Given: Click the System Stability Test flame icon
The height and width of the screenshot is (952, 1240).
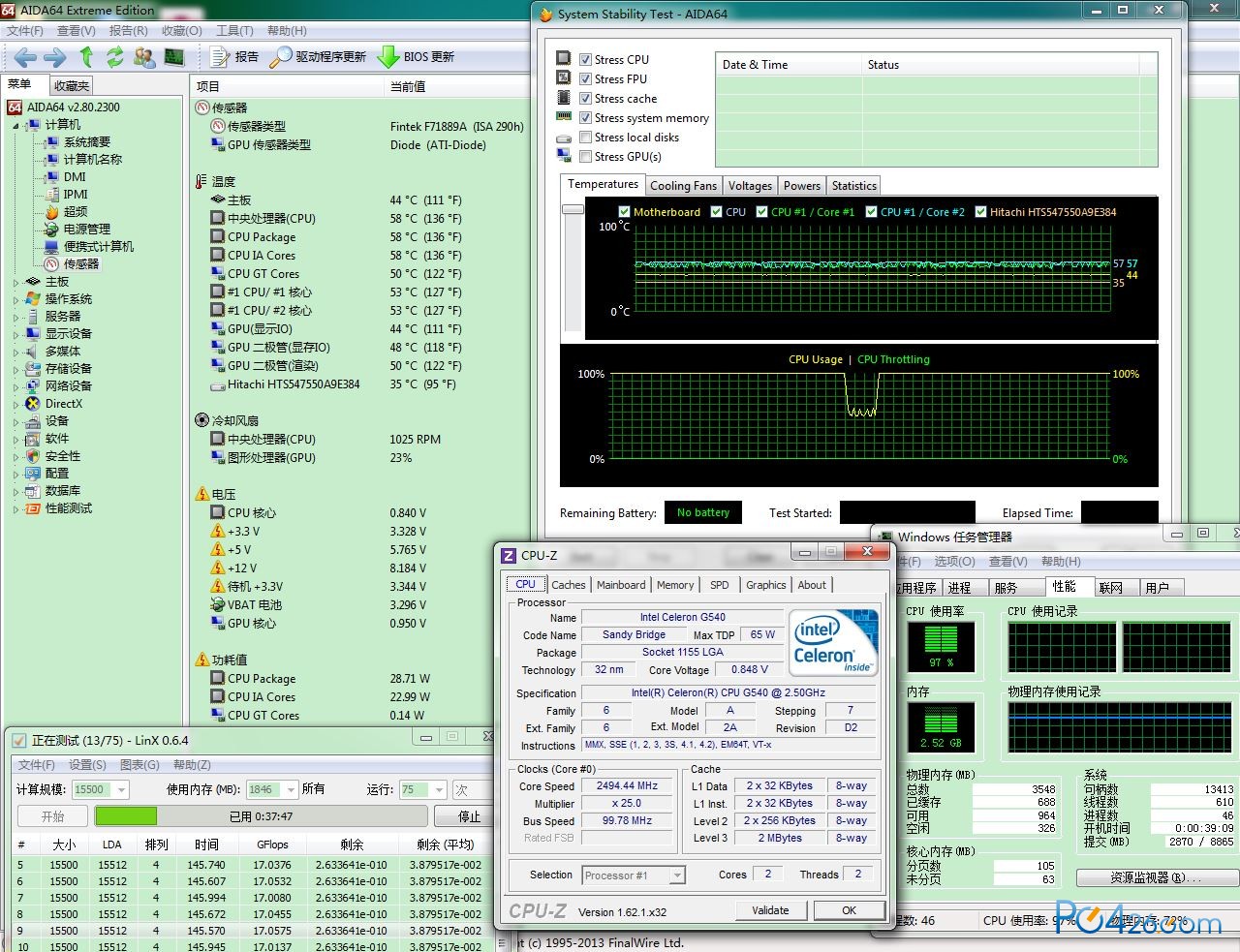Looking at the screenshot, I should 546,15.
